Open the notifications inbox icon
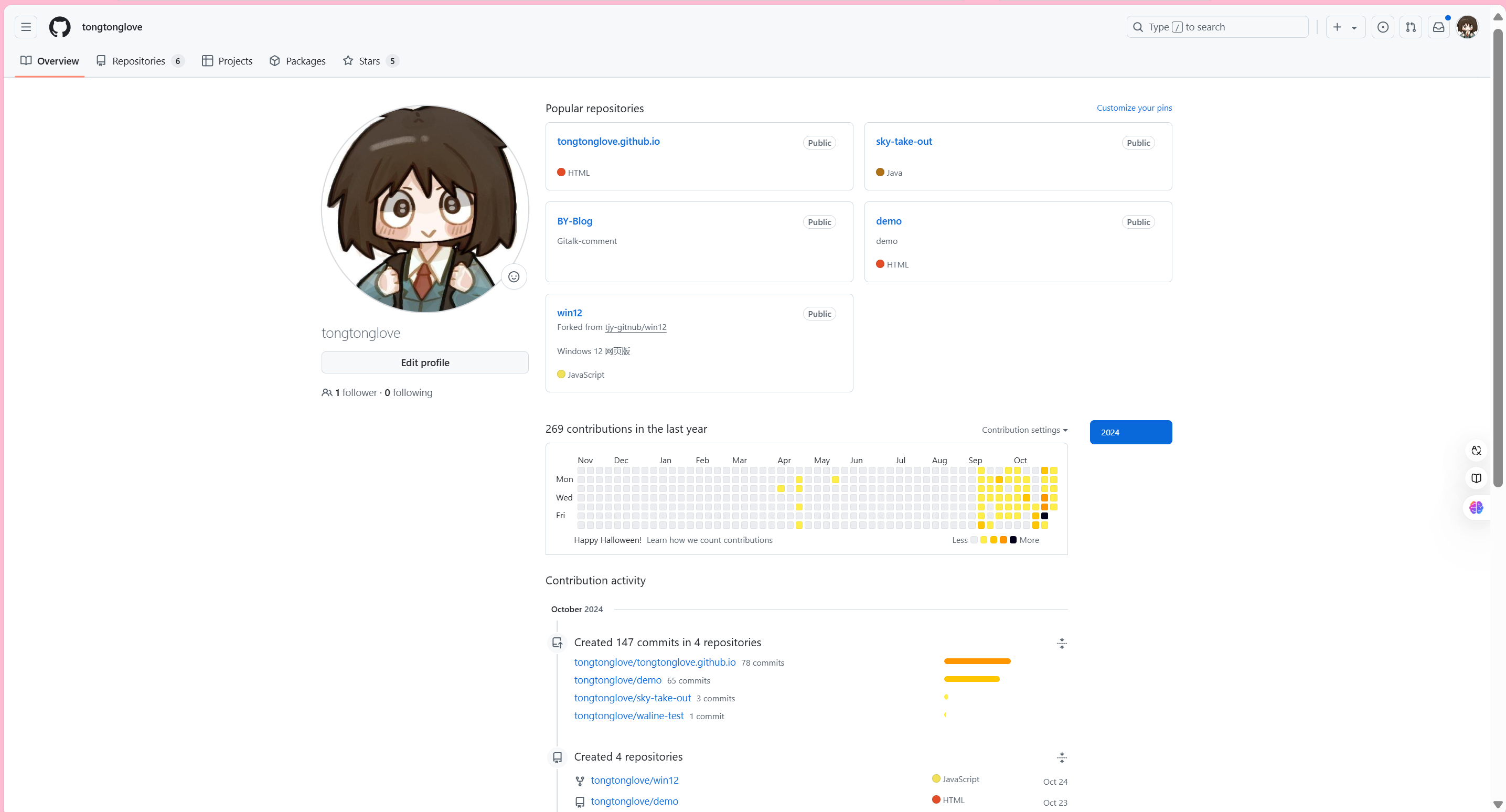Viewport: 1506px width, 812px height. (x=1439, y=27)
